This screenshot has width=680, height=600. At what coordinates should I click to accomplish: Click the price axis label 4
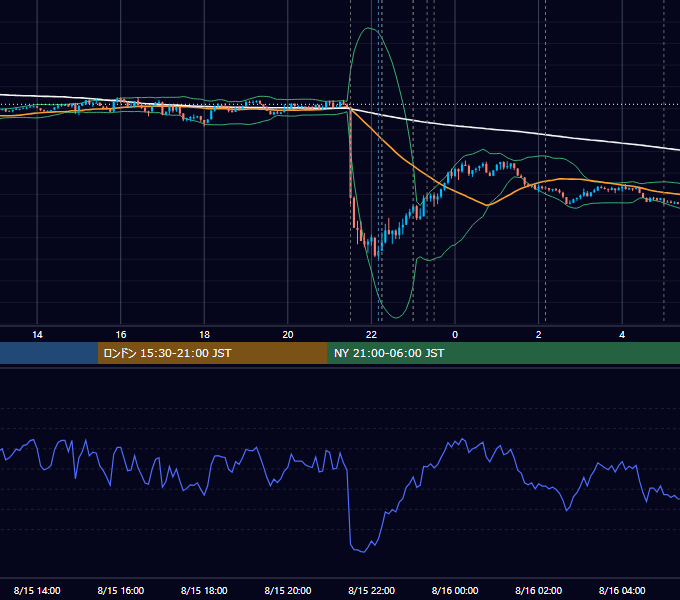[x=622, y=335]
